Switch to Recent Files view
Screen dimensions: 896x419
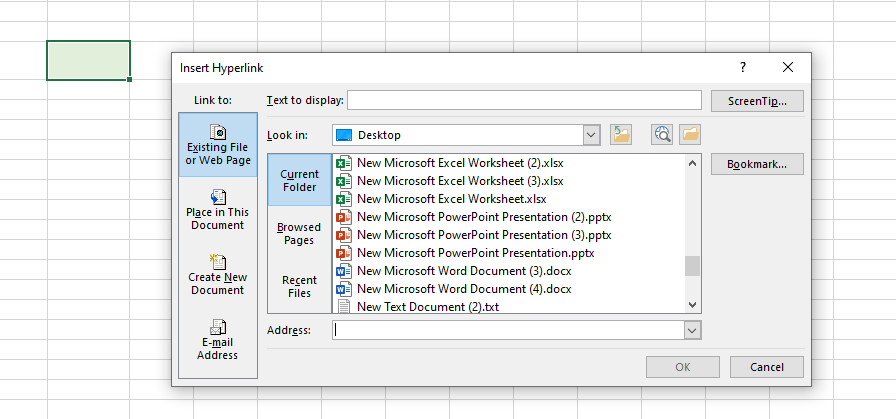tap(299, 286)
